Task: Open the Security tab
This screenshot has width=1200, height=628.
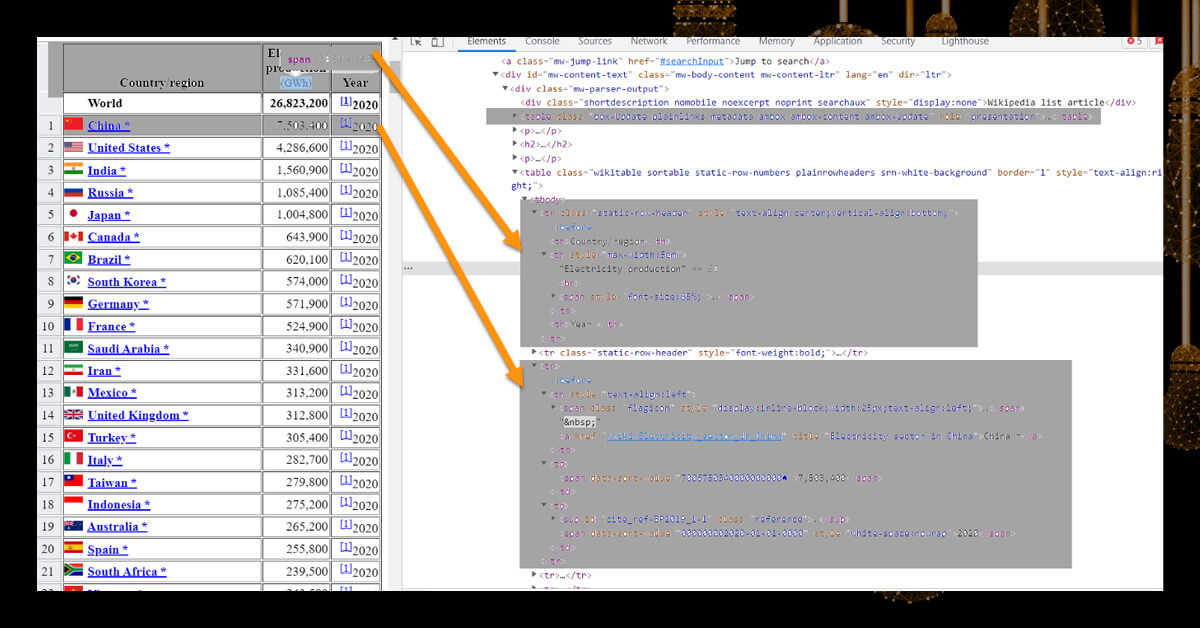Action: click(898, 42)
